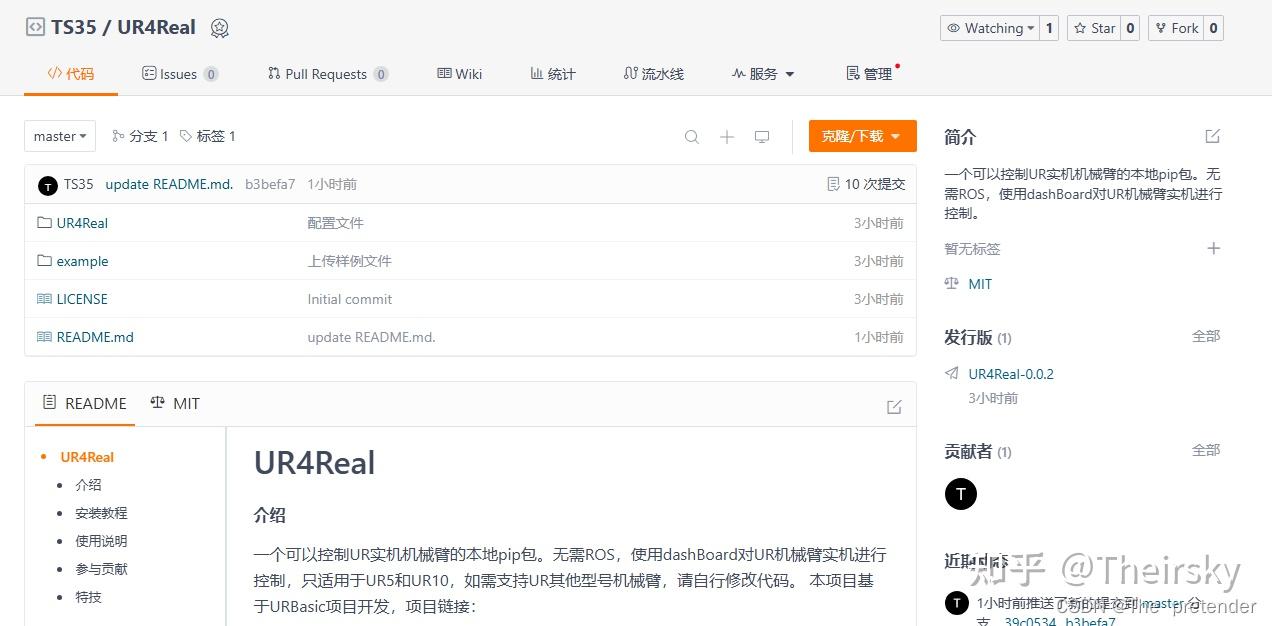This screenshot has width=1272, height=626.
Task: Open the Web IDE monitor icon
Action: [x=762, y=136]
